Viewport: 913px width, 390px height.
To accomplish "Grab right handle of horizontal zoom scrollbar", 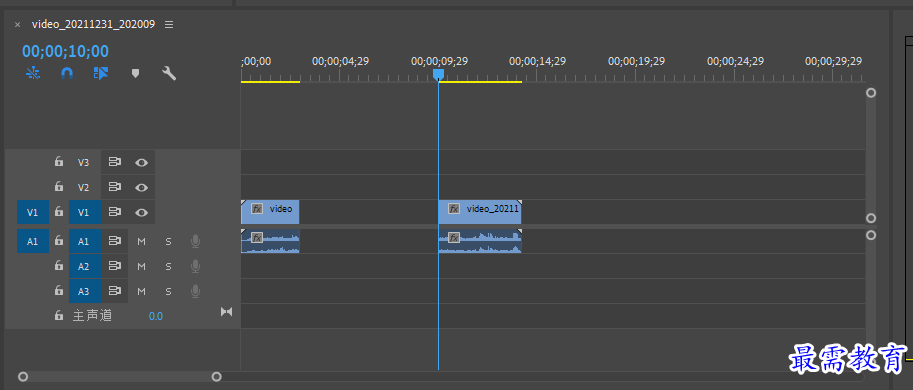I will pos(216,377).
